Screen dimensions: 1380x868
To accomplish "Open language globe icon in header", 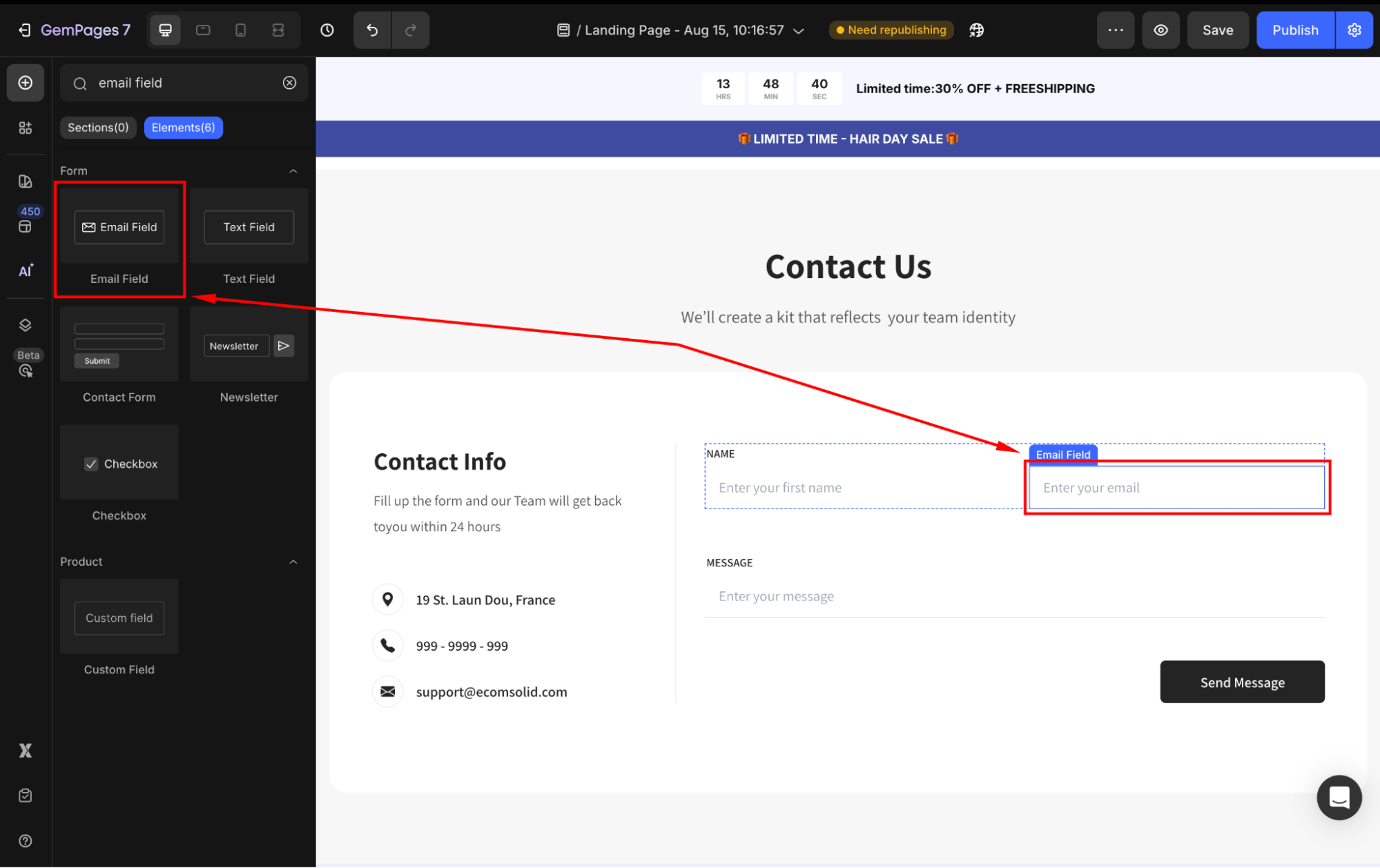I will (x=976, y=30).
